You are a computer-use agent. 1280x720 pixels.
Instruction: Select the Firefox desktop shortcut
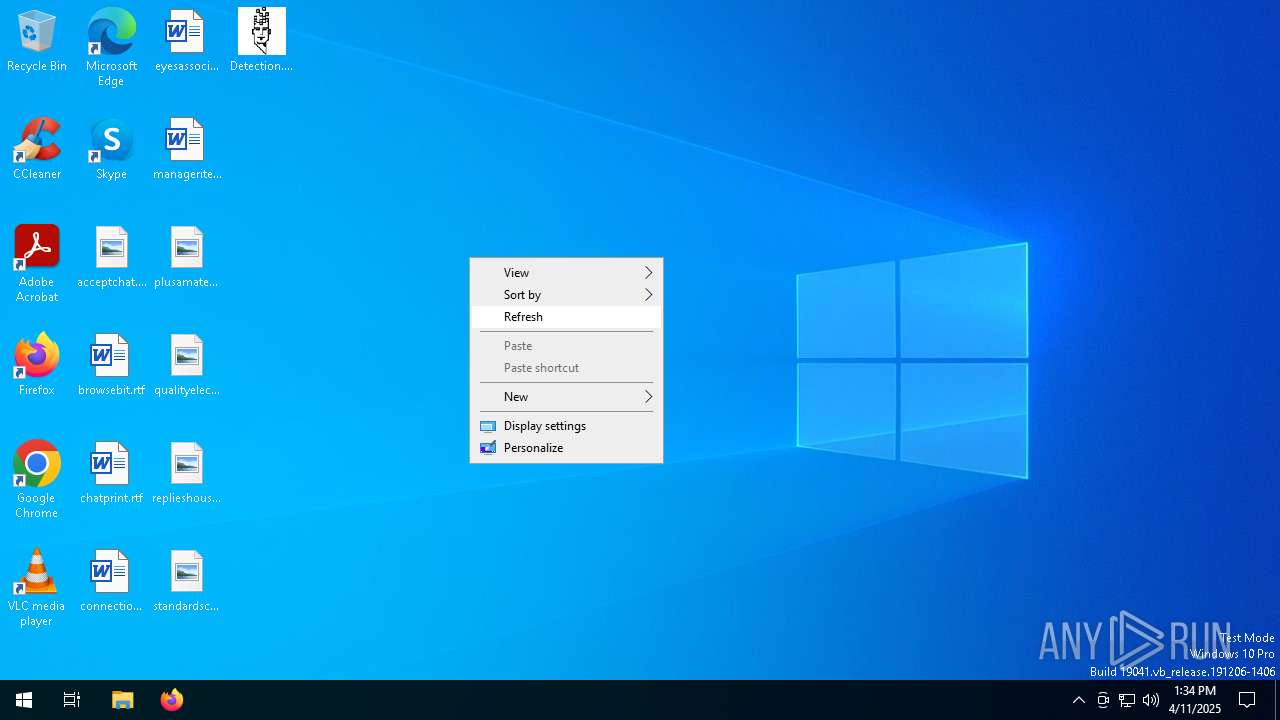click(37, 366)
